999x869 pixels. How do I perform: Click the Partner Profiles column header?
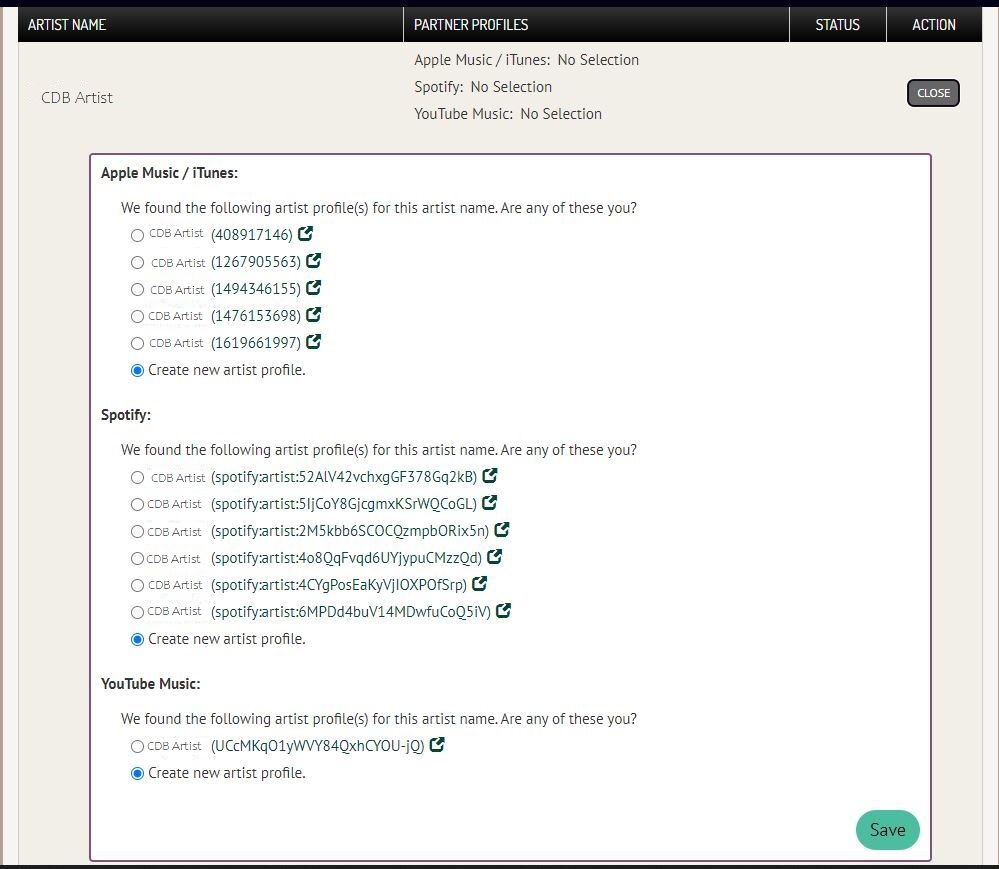click(x=471, y=24)
